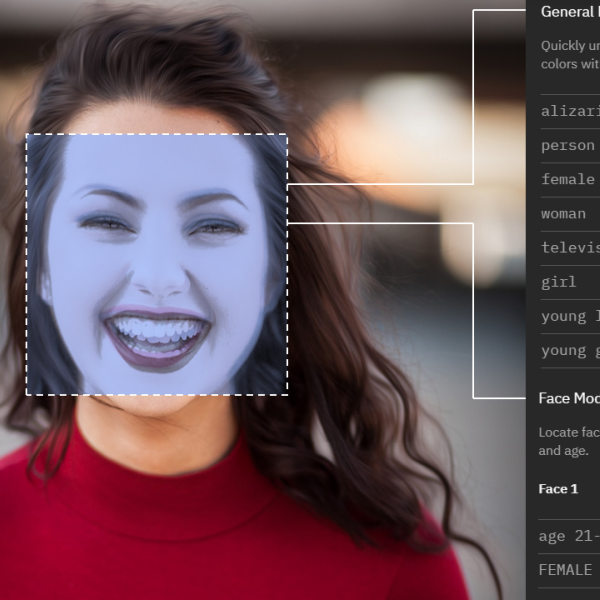The height and width of the screenshot is (600, 600).
Task: Click the "person" tag row
Action: tap(570, 146)
